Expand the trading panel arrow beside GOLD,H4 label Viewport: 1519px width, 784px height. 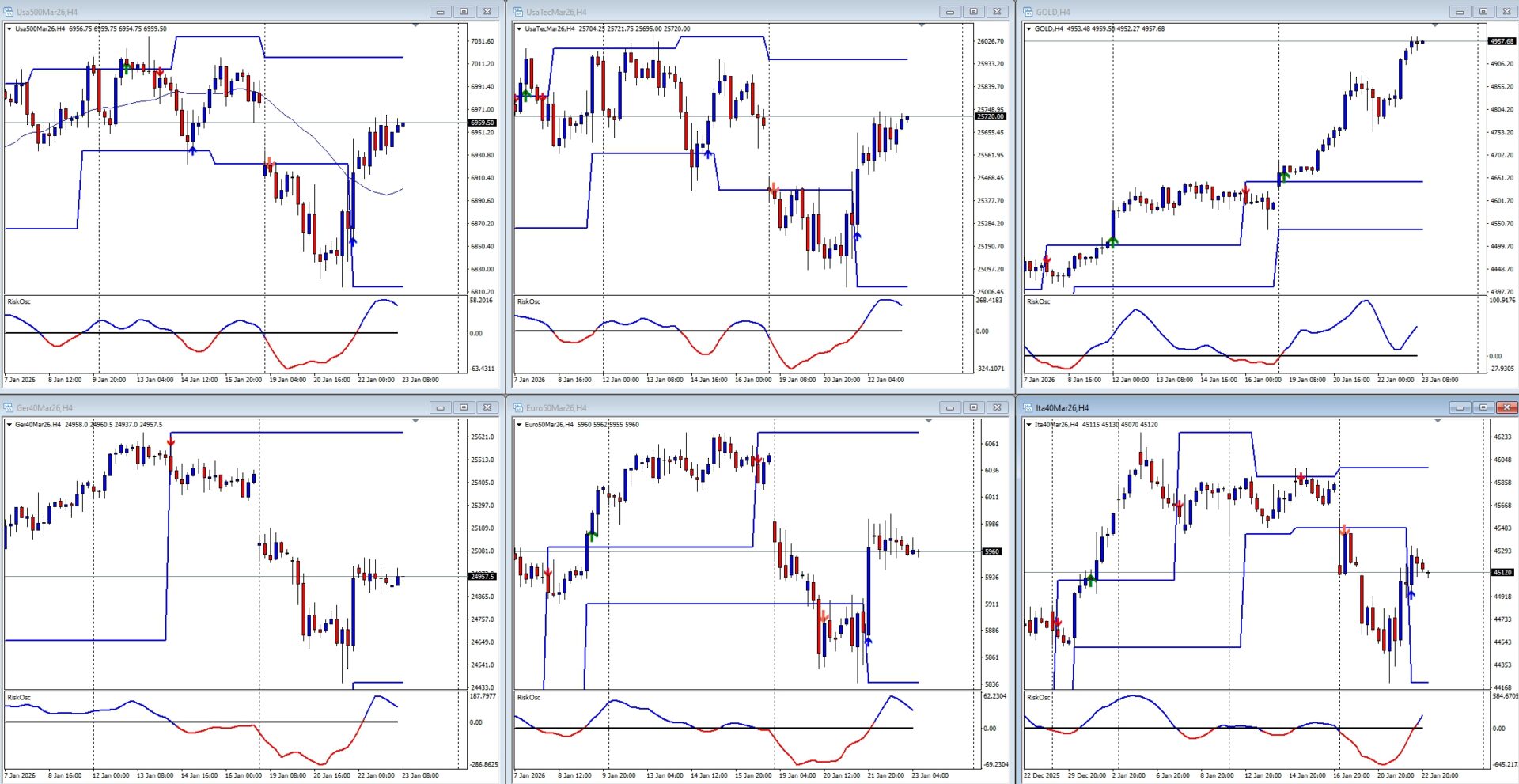click(x=1028, y=29)
